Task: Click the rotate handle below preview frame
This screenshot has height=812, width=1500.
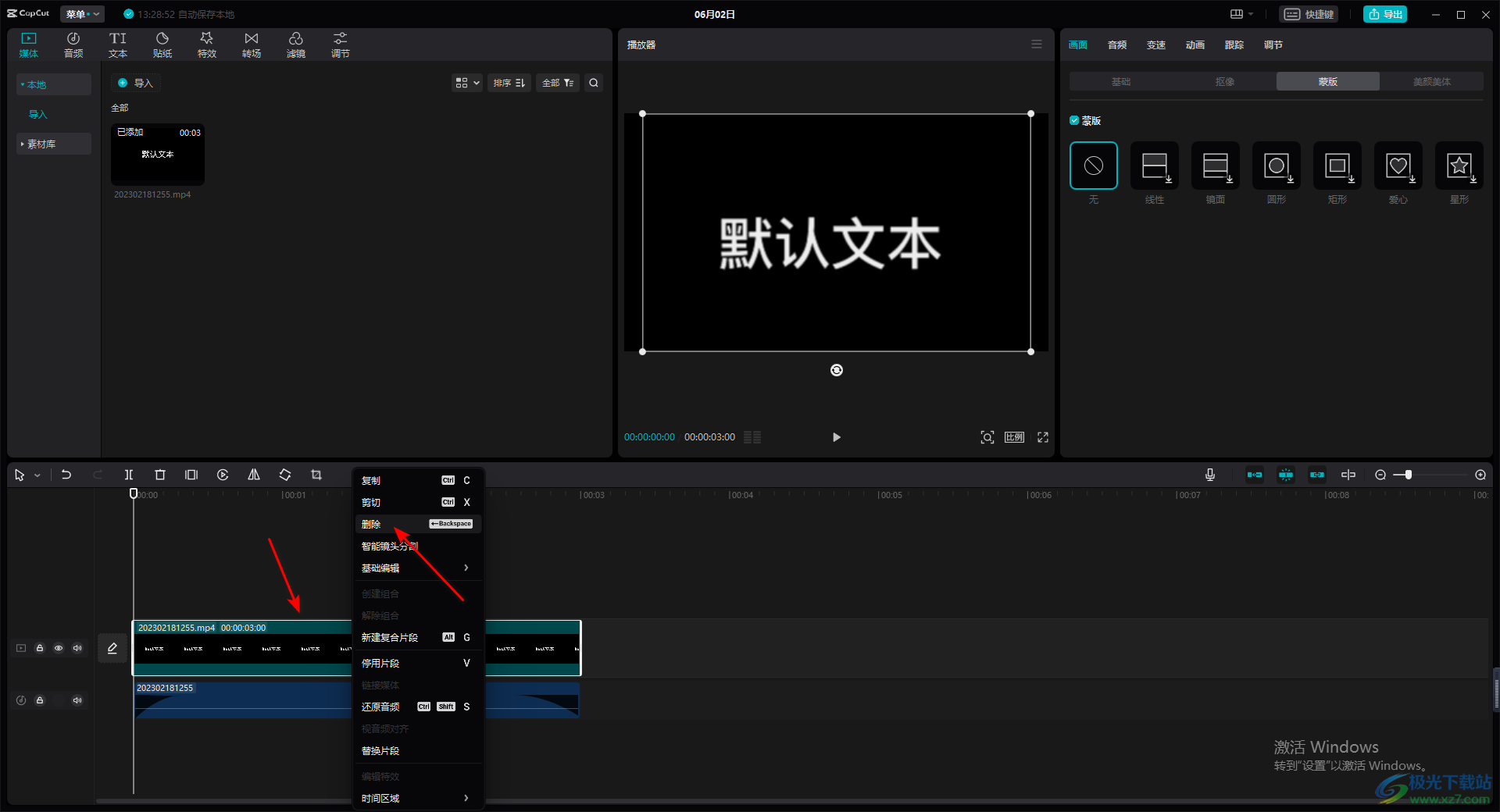Action: point(837,370)
